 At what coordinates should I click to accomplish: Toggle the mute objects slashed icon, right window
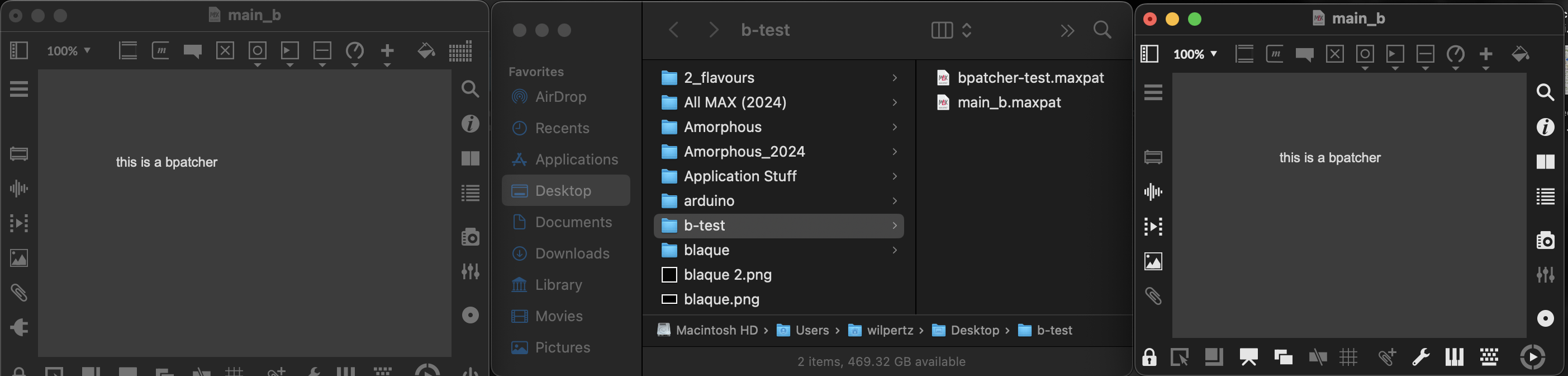click(x=1318, y=357)
